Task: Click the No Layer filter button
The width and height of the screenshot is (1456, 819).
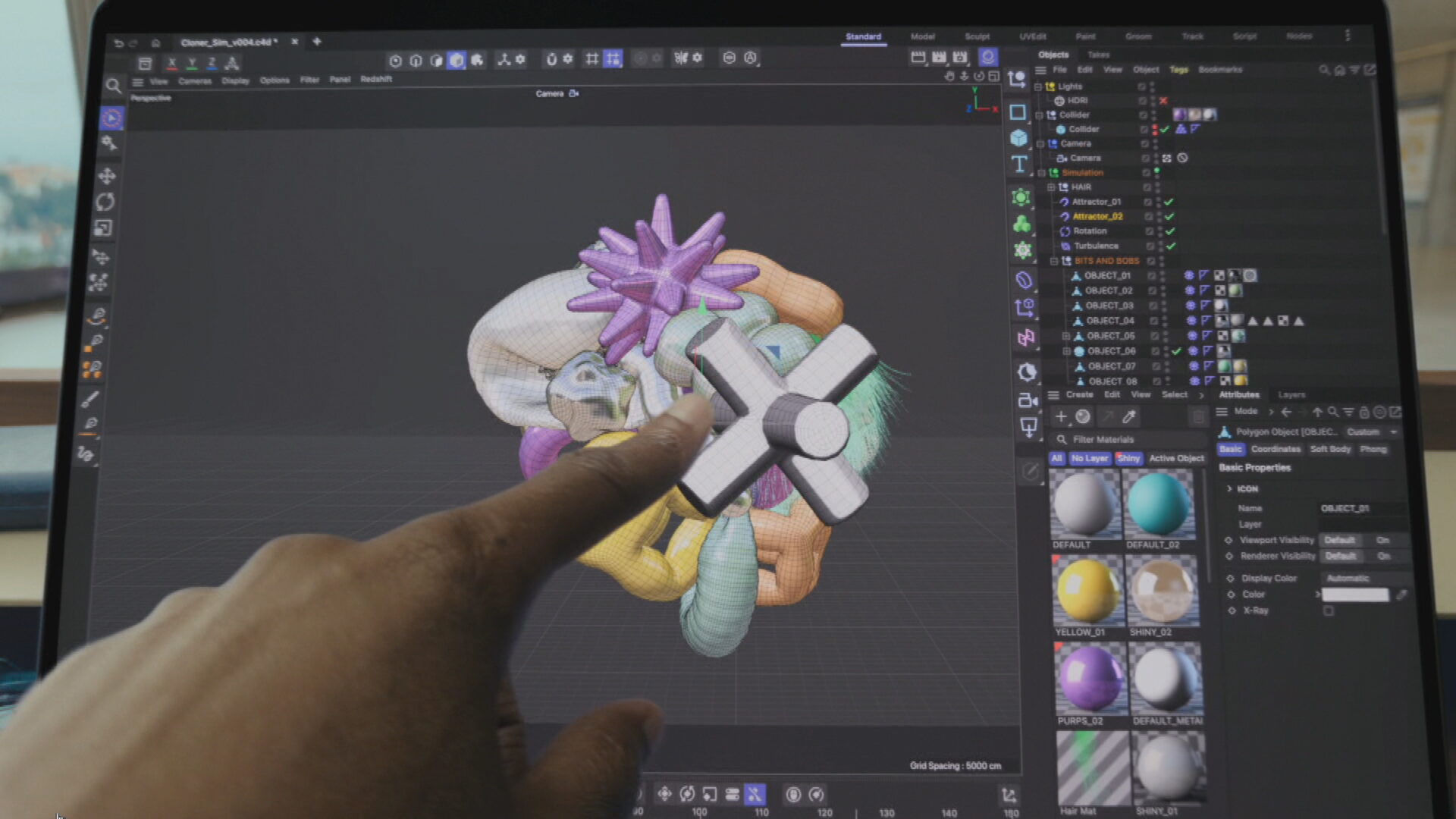Action: point(1090,458)
